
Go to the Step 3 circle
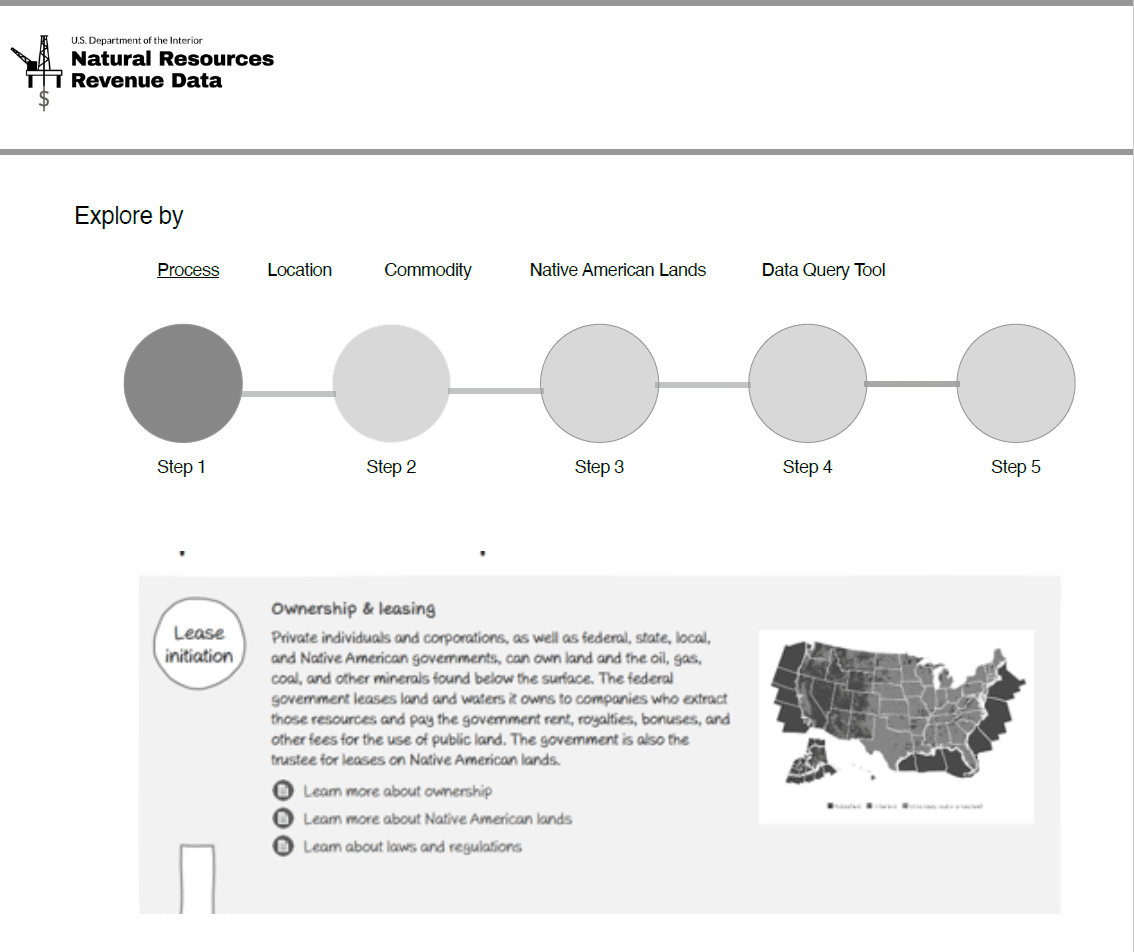point(599,383)
